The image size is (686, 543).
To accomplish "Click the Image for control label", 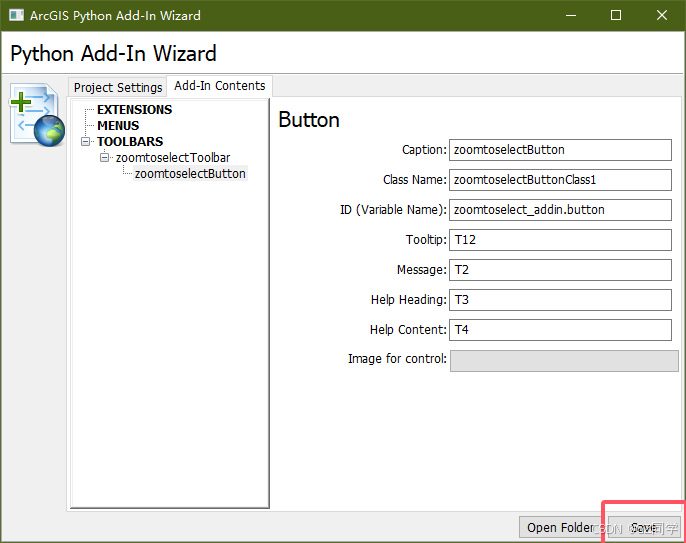I will pyautogui.click(x=397, y=359).
